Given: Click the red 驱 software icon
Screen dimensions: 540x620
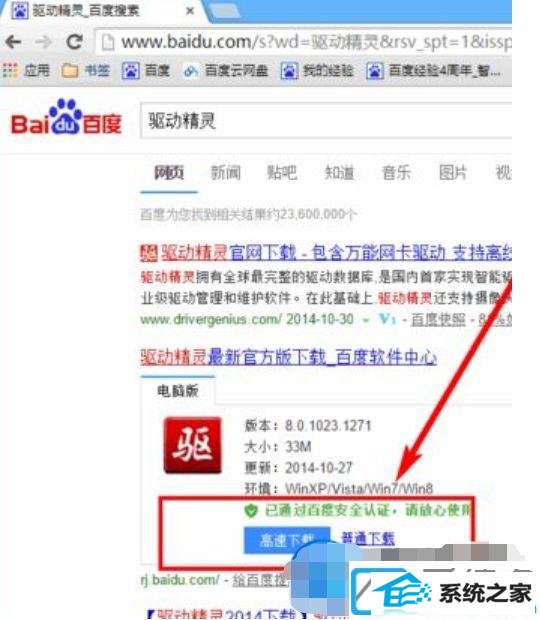Looking at the screenshot, I should click(193, 445).
